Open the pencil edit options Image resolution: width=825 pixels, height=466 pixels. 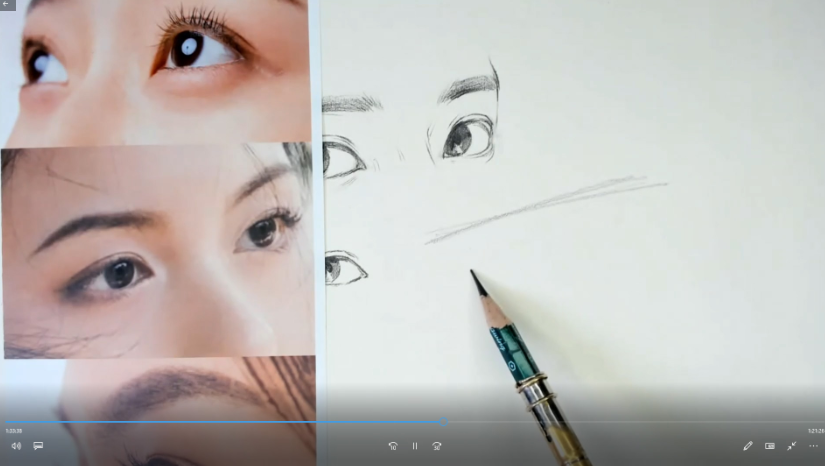pyautogui.click(x=748, y=446)
